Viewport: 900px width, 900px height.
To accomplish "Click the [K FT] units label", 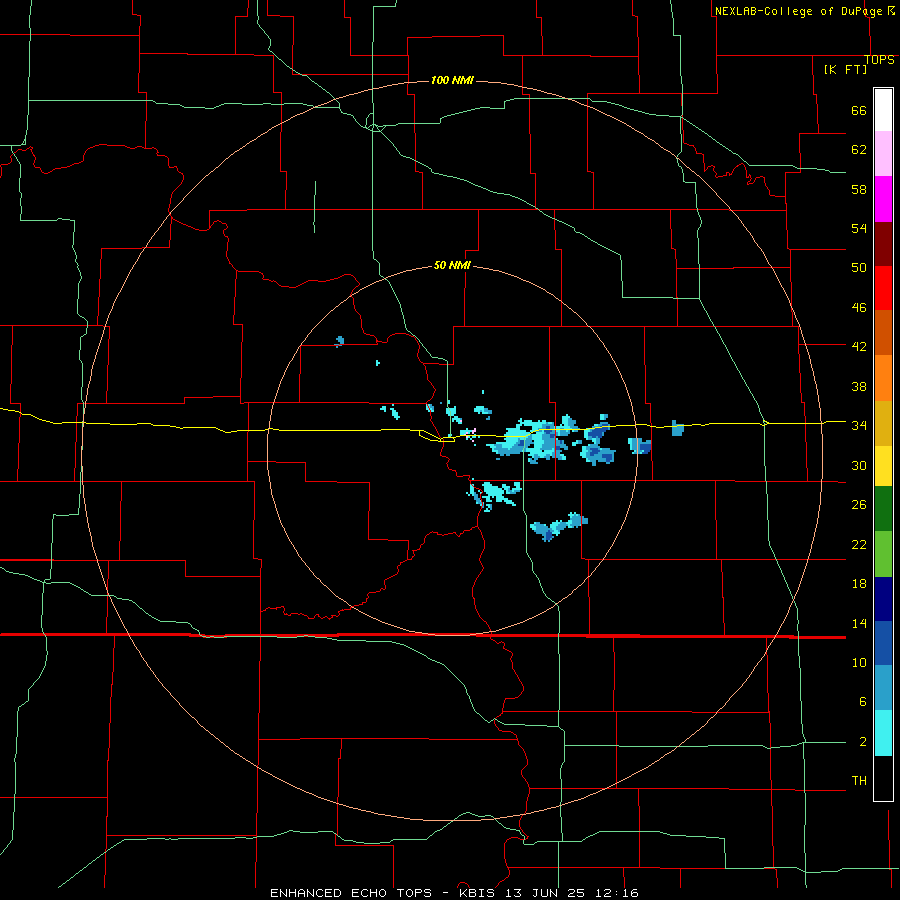I will [845, 69].
